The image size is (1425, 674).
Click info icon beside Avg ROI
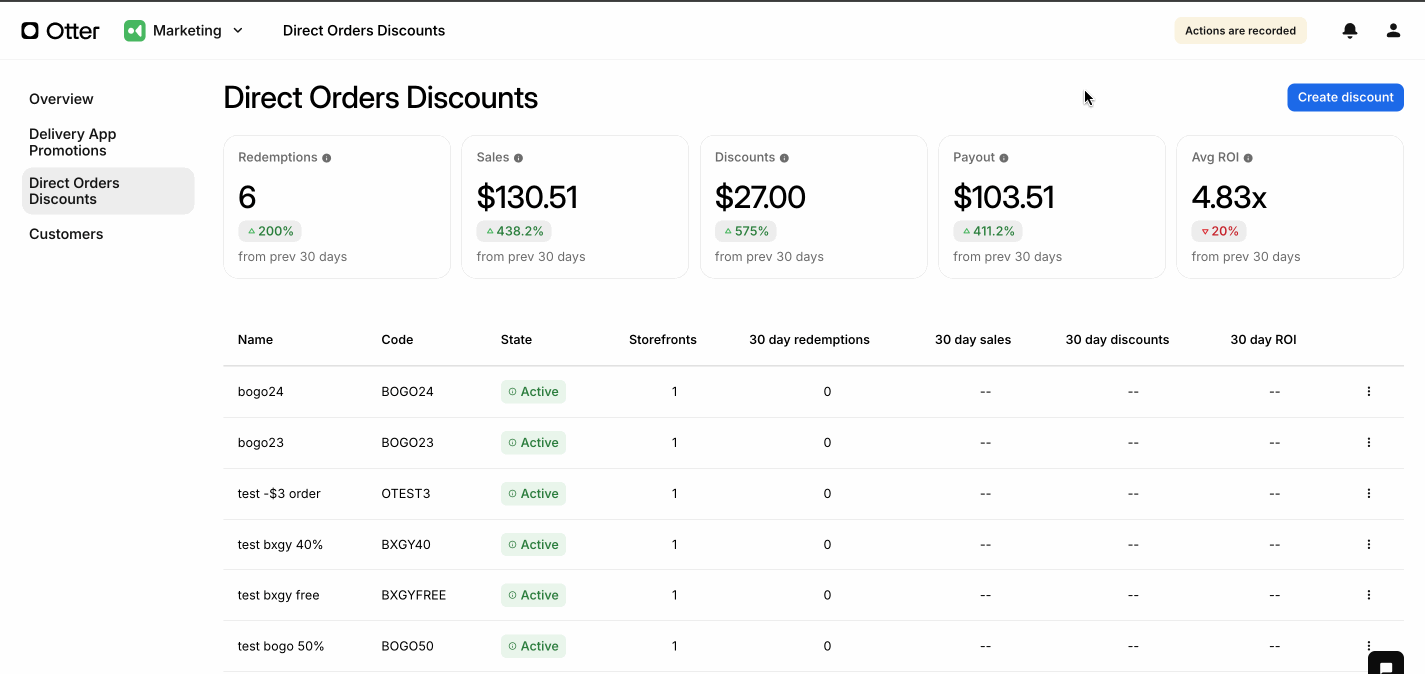click(1248, 158)
